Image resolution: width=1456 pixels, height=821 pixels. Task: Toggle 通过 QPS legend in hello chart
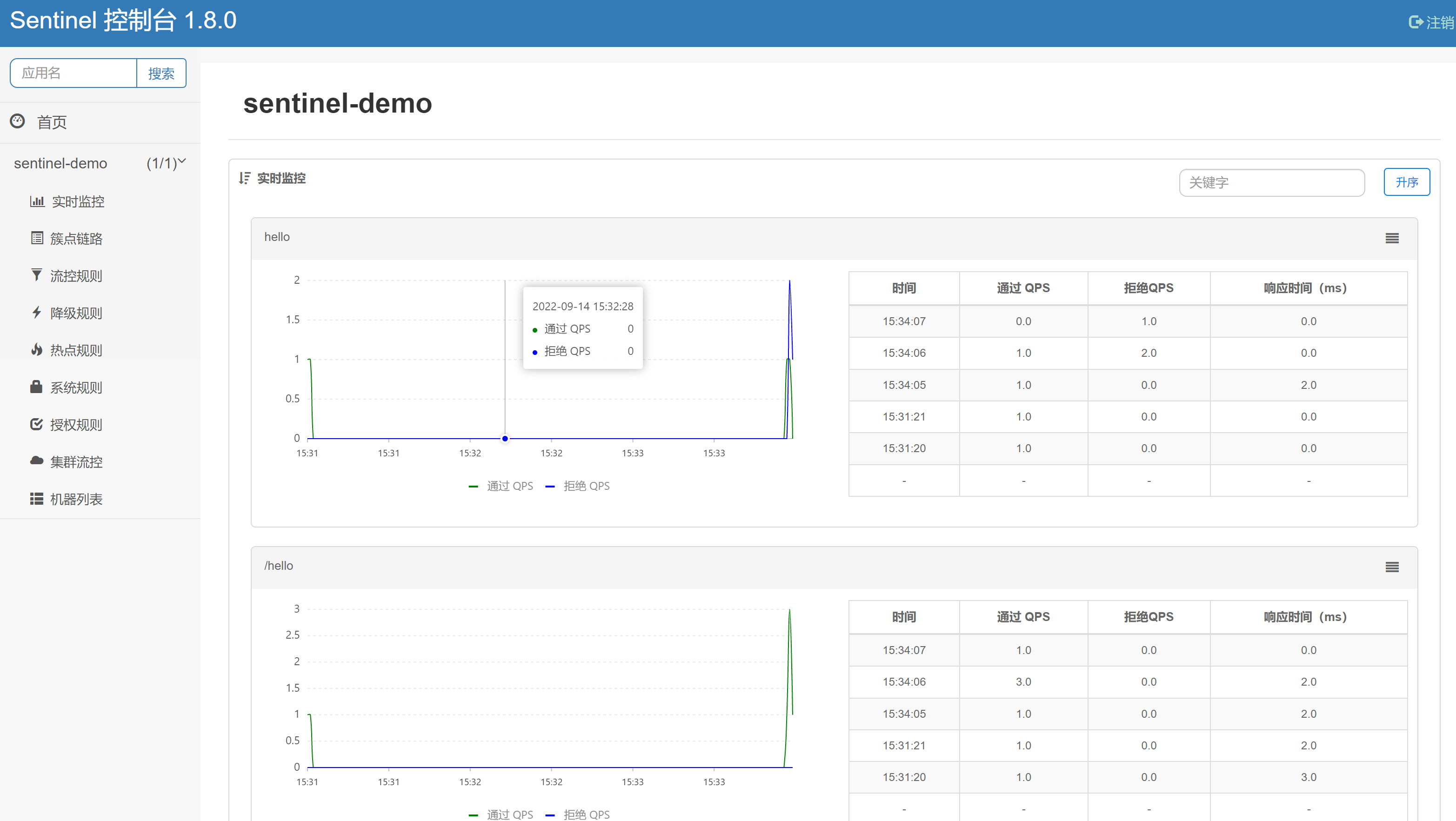[x=501, y=486]
